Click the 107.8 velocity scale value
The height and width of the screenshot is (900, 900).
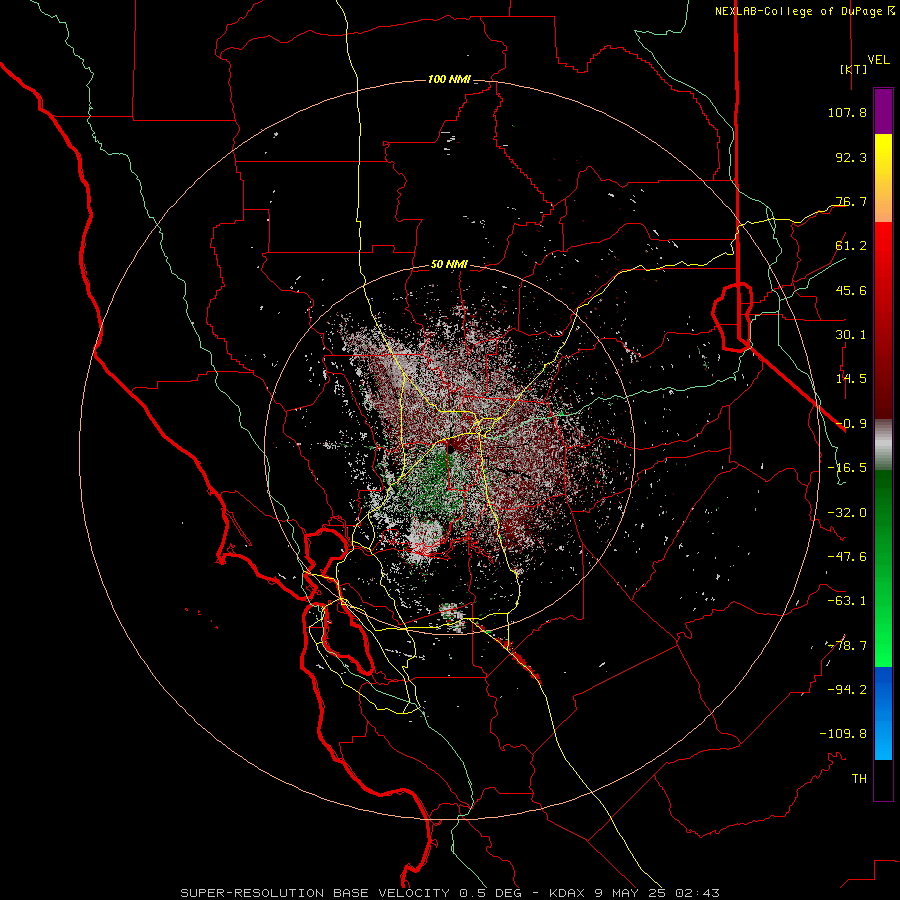[x=847, y=112]
